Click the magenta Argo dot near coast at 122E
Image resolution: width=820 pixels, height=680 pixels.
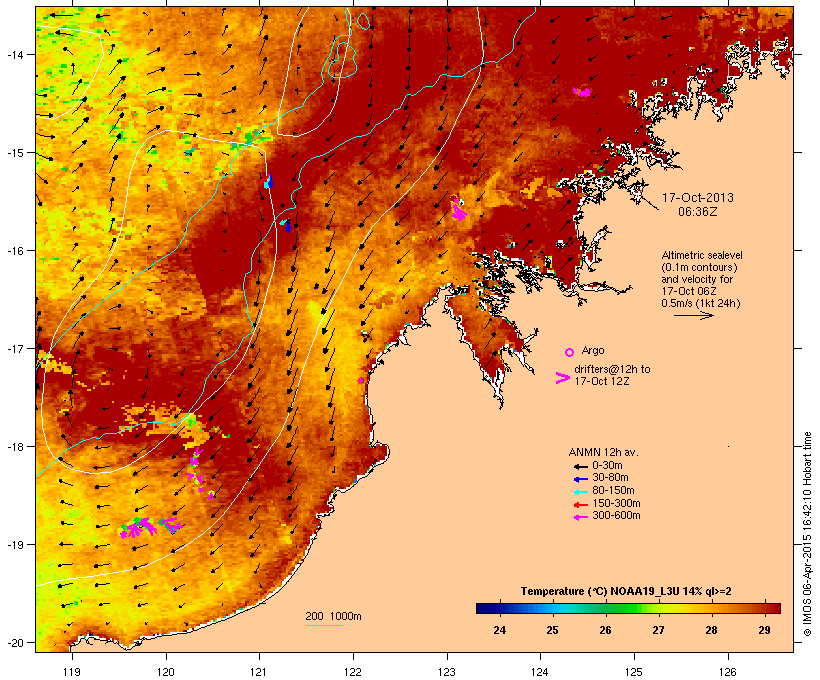click(x=361, y=380)
